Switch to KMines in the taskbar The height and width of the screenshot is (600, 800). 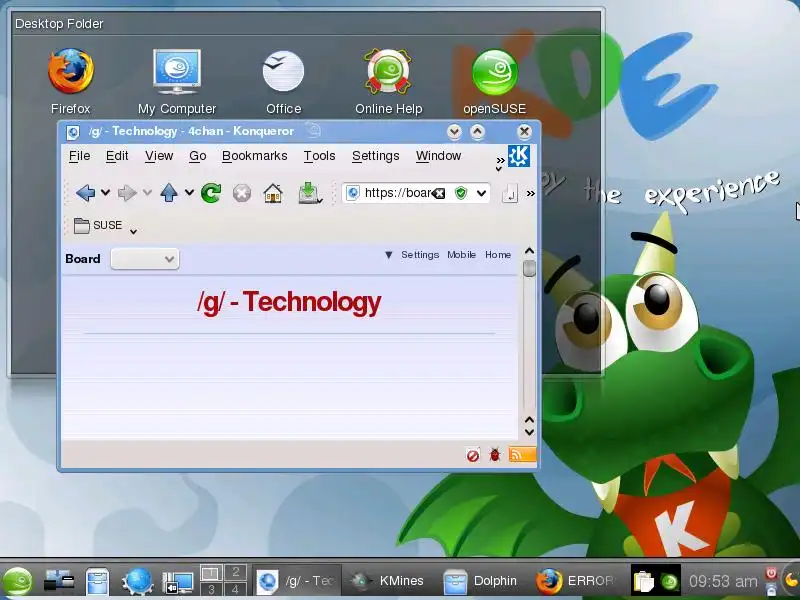(389, 581)
